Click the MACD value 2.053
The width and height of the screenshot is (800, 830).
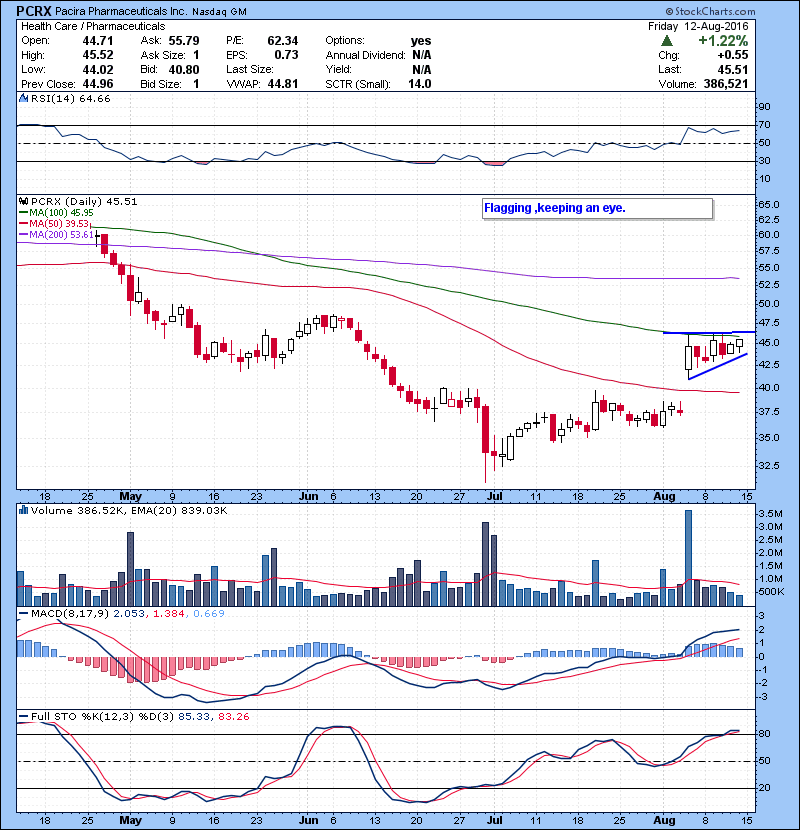tap(129, 614)
